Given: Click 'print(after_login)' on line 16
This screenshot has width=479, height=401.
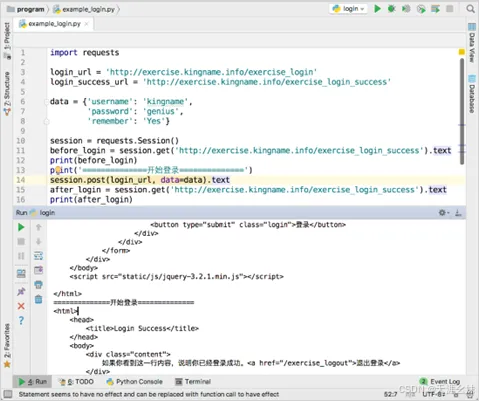Looking at the screenshot, I should 91,200.
